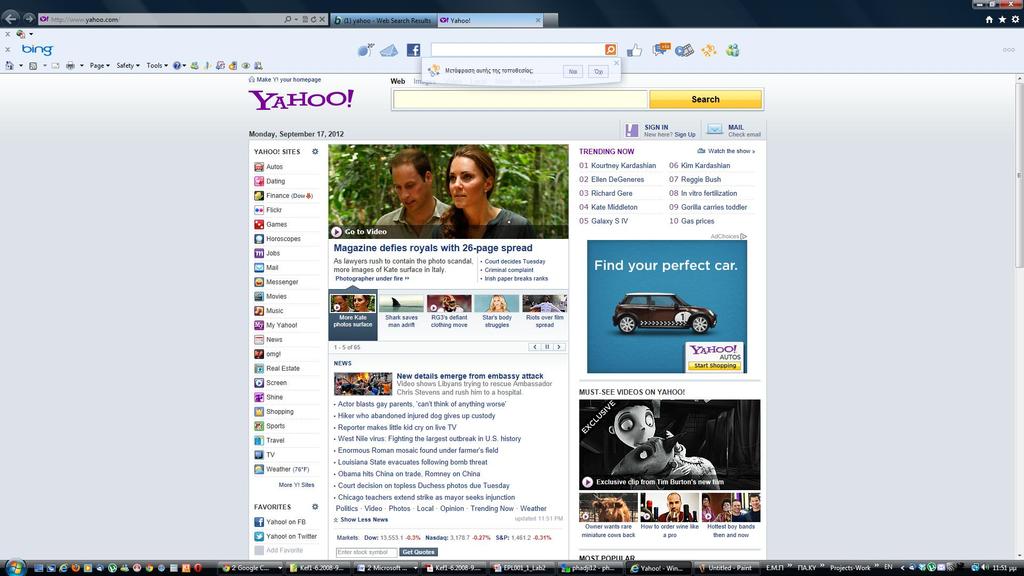This screenshot has height=576, width=1024.
Task: Open the Trending Now news category link
Action: point(492,508)
